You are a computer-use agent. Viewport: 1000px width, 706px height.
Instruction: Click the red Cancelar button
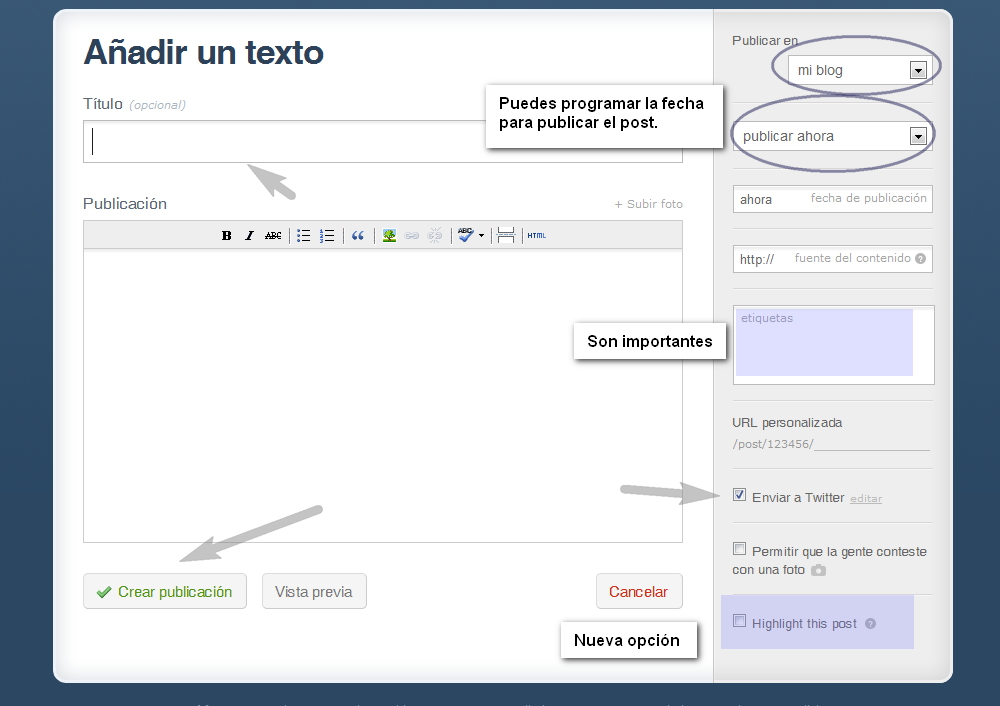pyautogui.click(x=639, y=591)
